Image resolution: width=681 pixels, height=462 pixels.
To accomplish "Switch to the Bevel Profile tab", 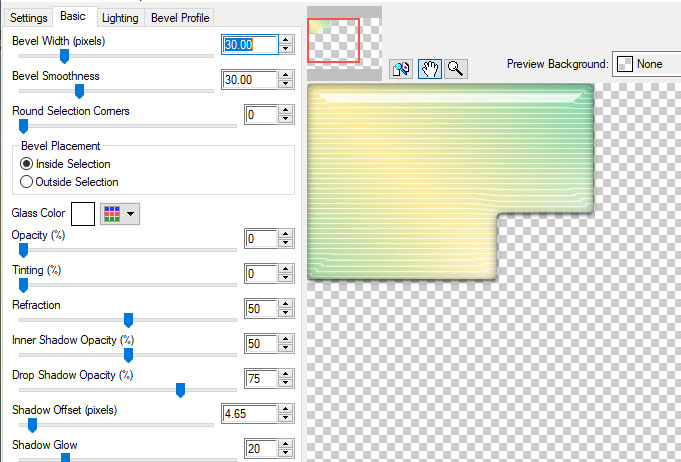I will [180, 18].
